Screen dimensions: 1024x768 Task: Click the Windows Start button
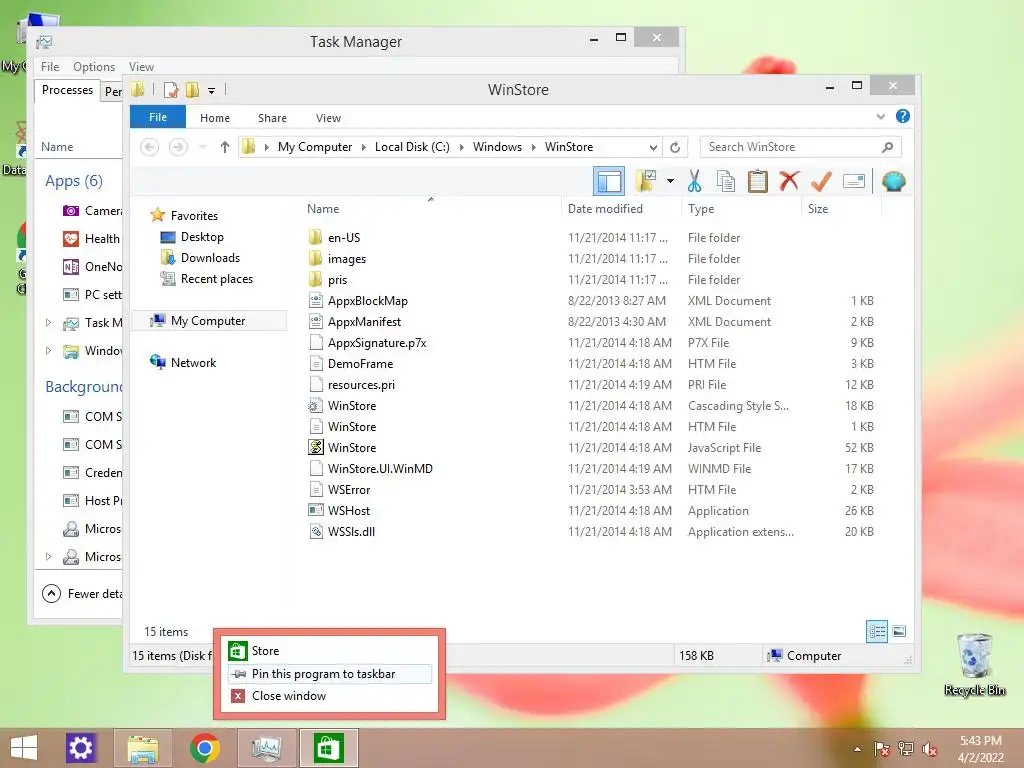point(24,748)
